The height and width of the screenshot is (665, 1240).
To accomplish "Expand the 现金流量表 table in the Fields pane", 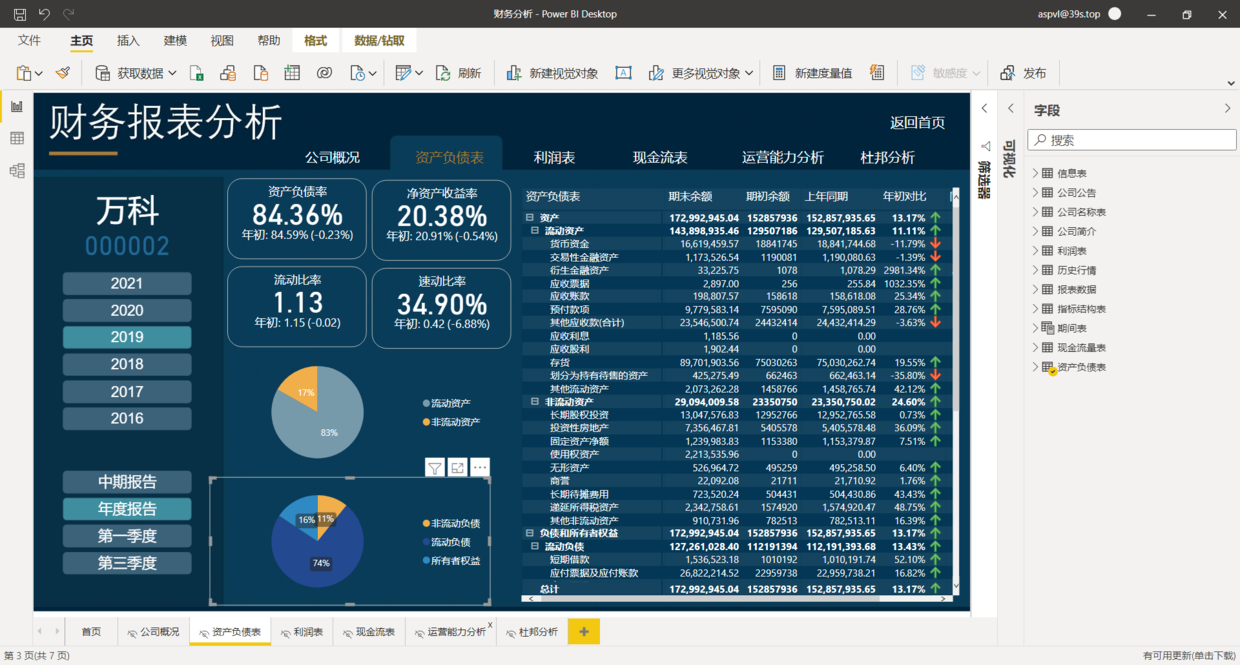I will 1036,348.
